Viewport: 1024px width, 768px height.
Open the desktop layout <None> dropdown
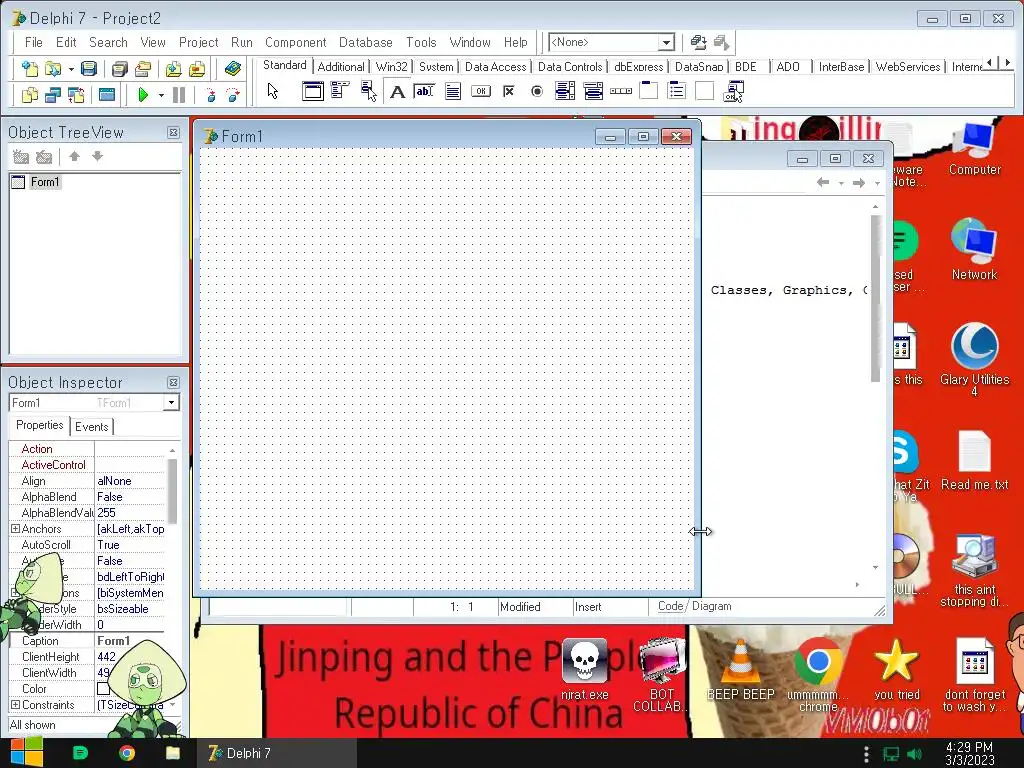point(665,42)
